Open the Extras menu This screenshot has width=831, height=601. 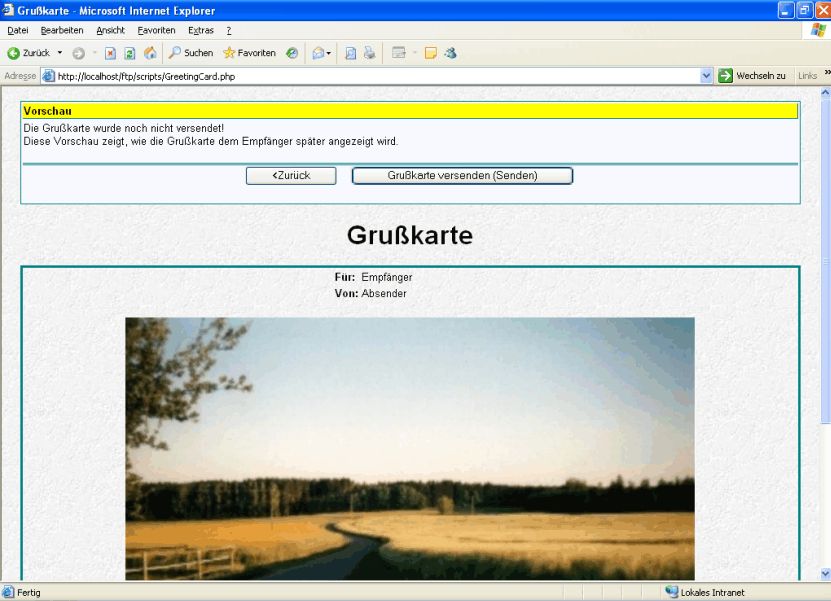point(201,31)
